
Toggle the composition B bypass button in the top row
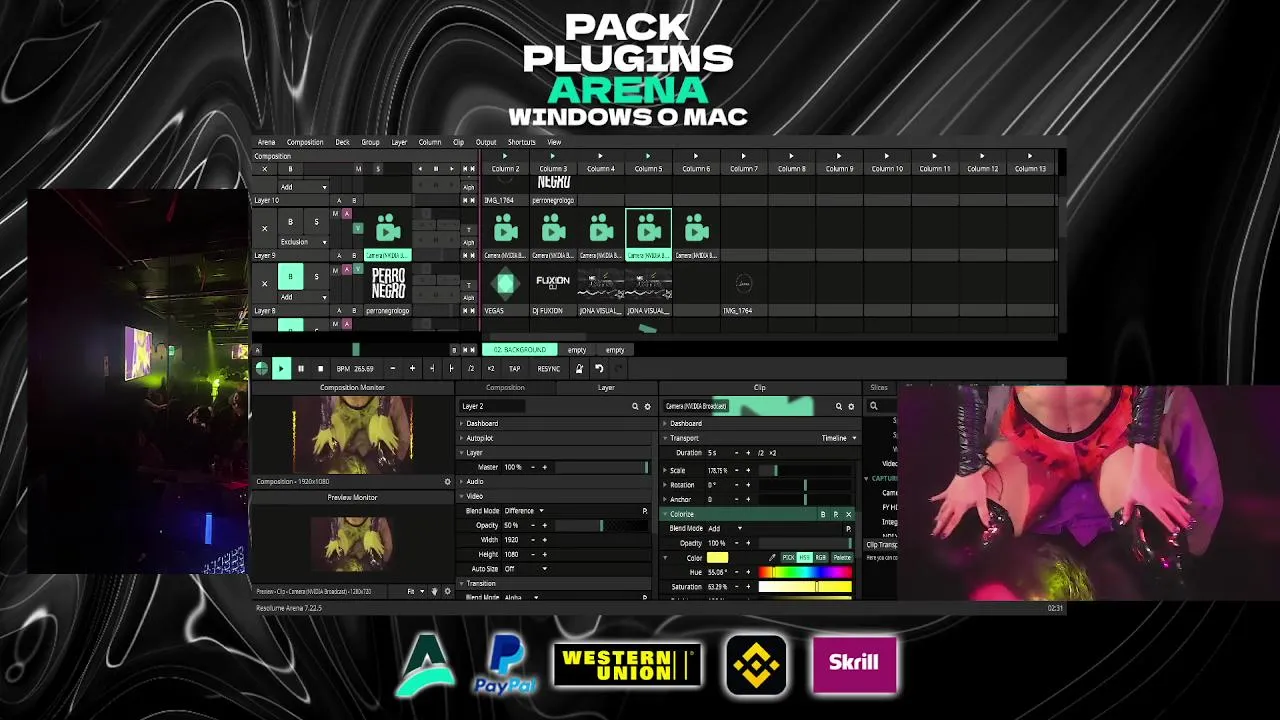point(291,169)
